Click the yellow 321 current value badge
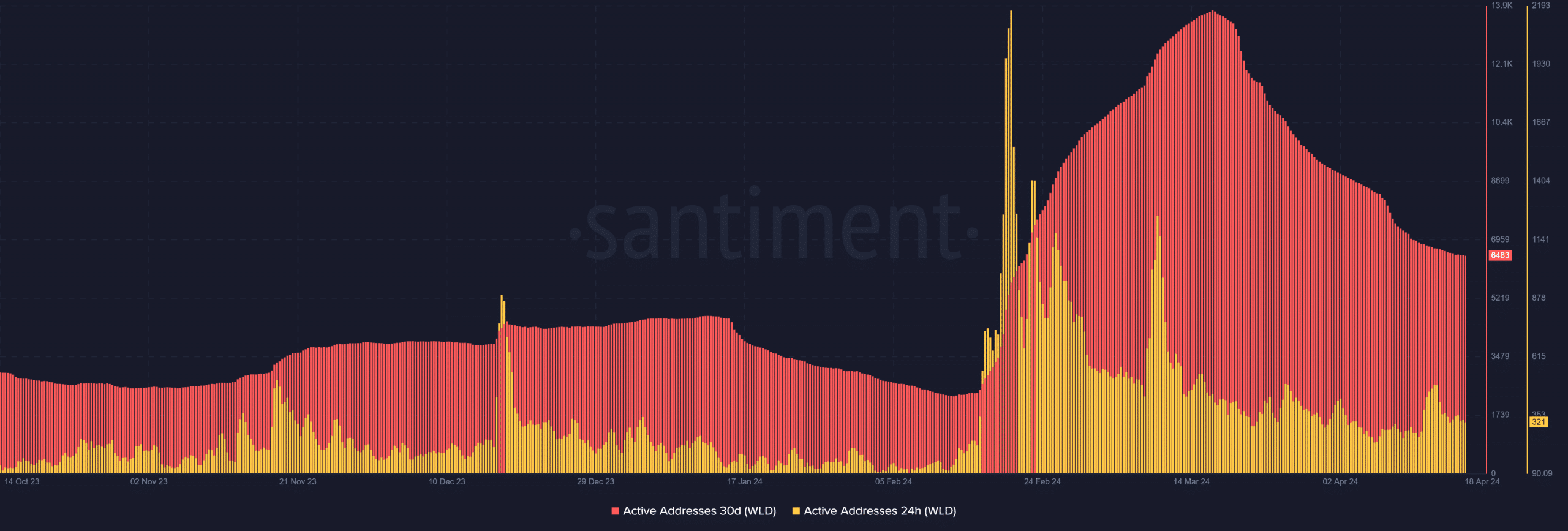Viewport: 1568px width, 531px height. coord(1539,422)
